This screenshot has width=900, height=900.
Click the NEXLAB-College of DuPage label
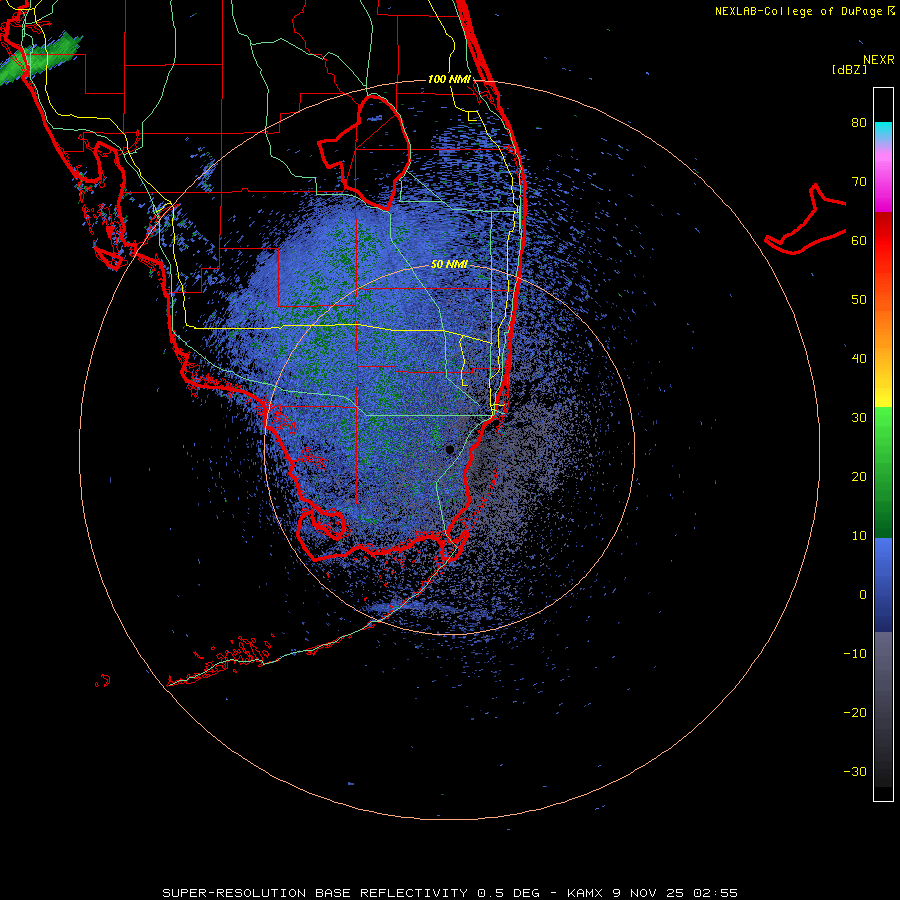click(804, 11)
